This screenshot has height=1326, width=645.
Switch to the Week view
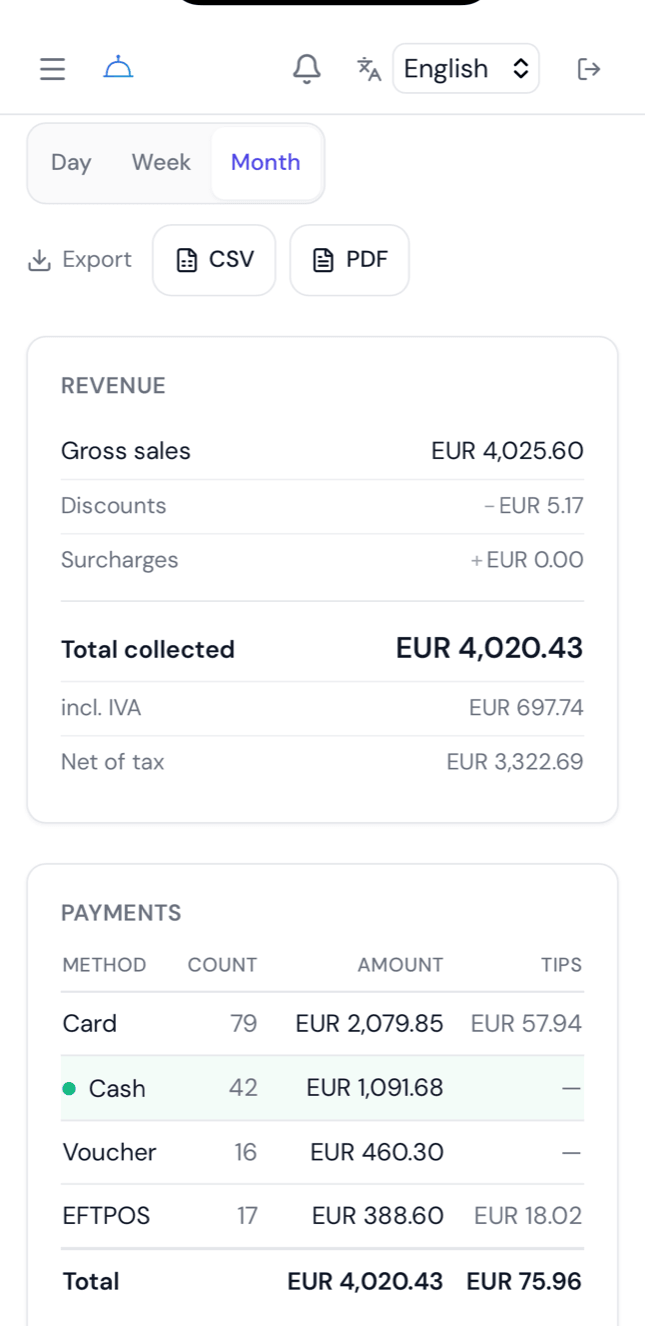coord(161,163)
